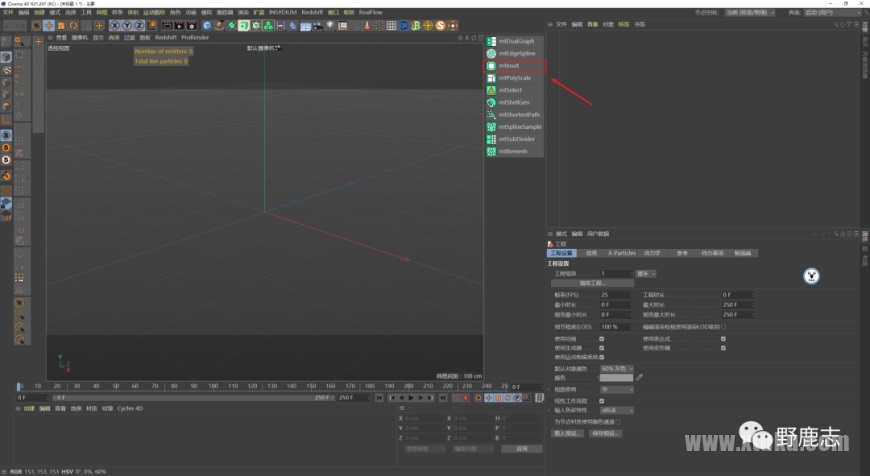The width and height of the screenshot is (870, 476).
Task: Open the view clipping dropdown
Action: click(x=616, y=389)
